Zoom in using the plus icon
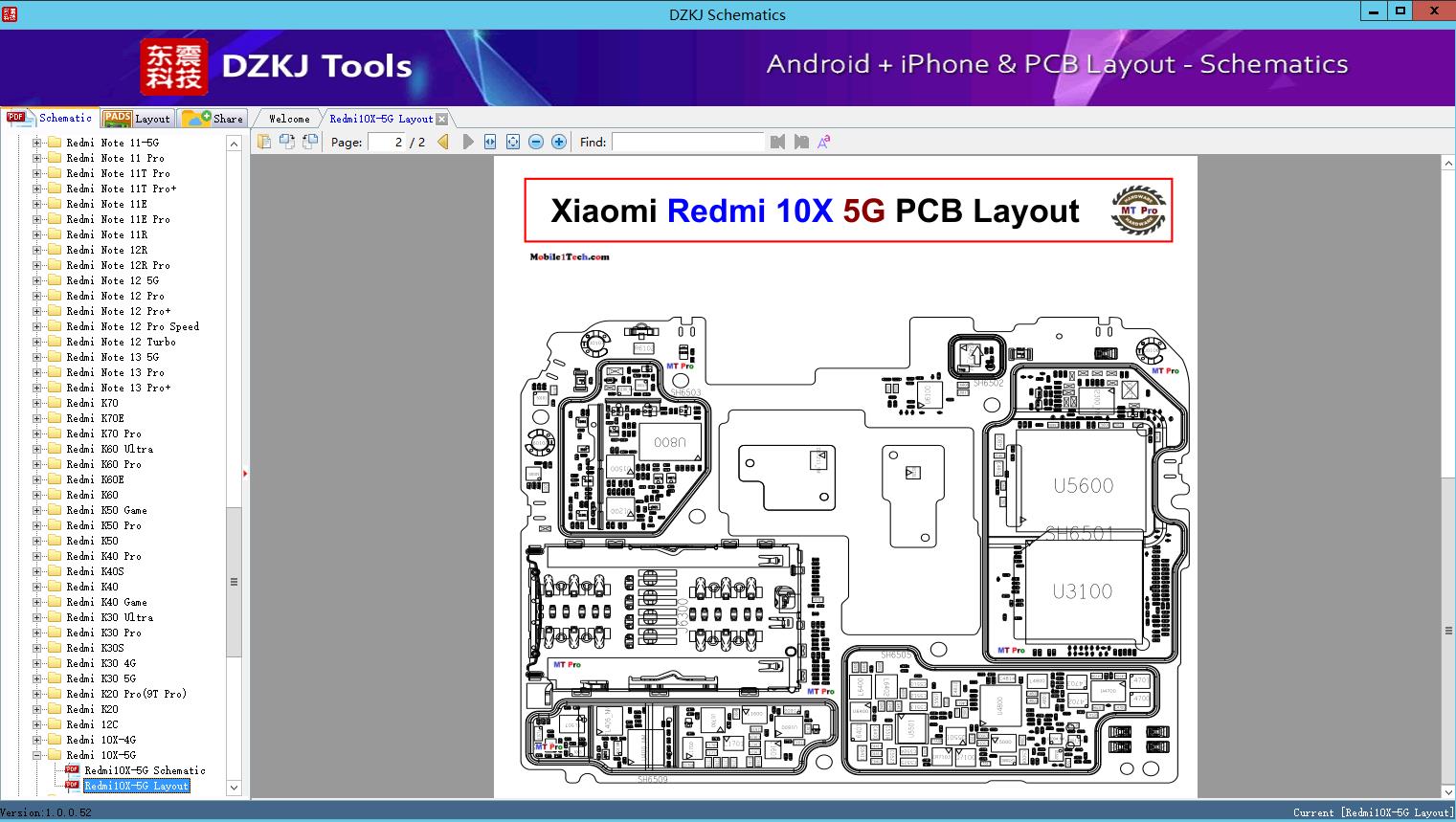Image resolution: width=1456 pixels, height=822 pixels. 559,141
